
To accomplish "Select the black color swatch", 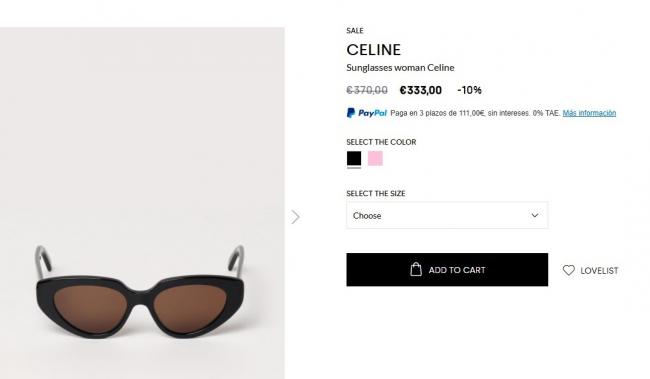I will pos(354,158).
